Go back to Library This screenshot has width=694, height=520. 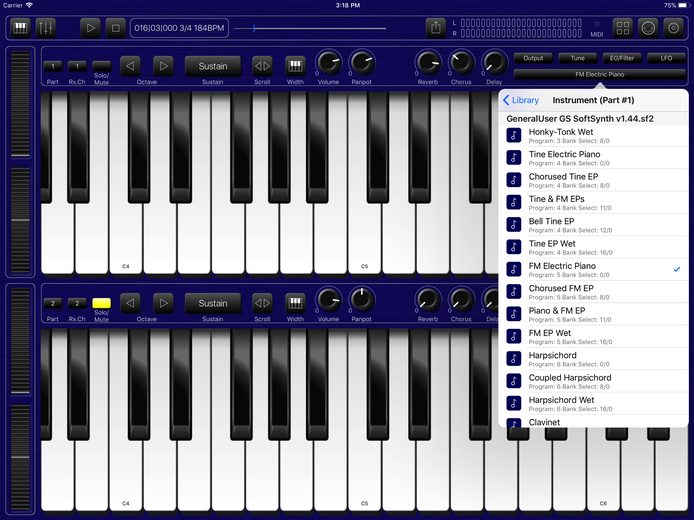(521, 100)
